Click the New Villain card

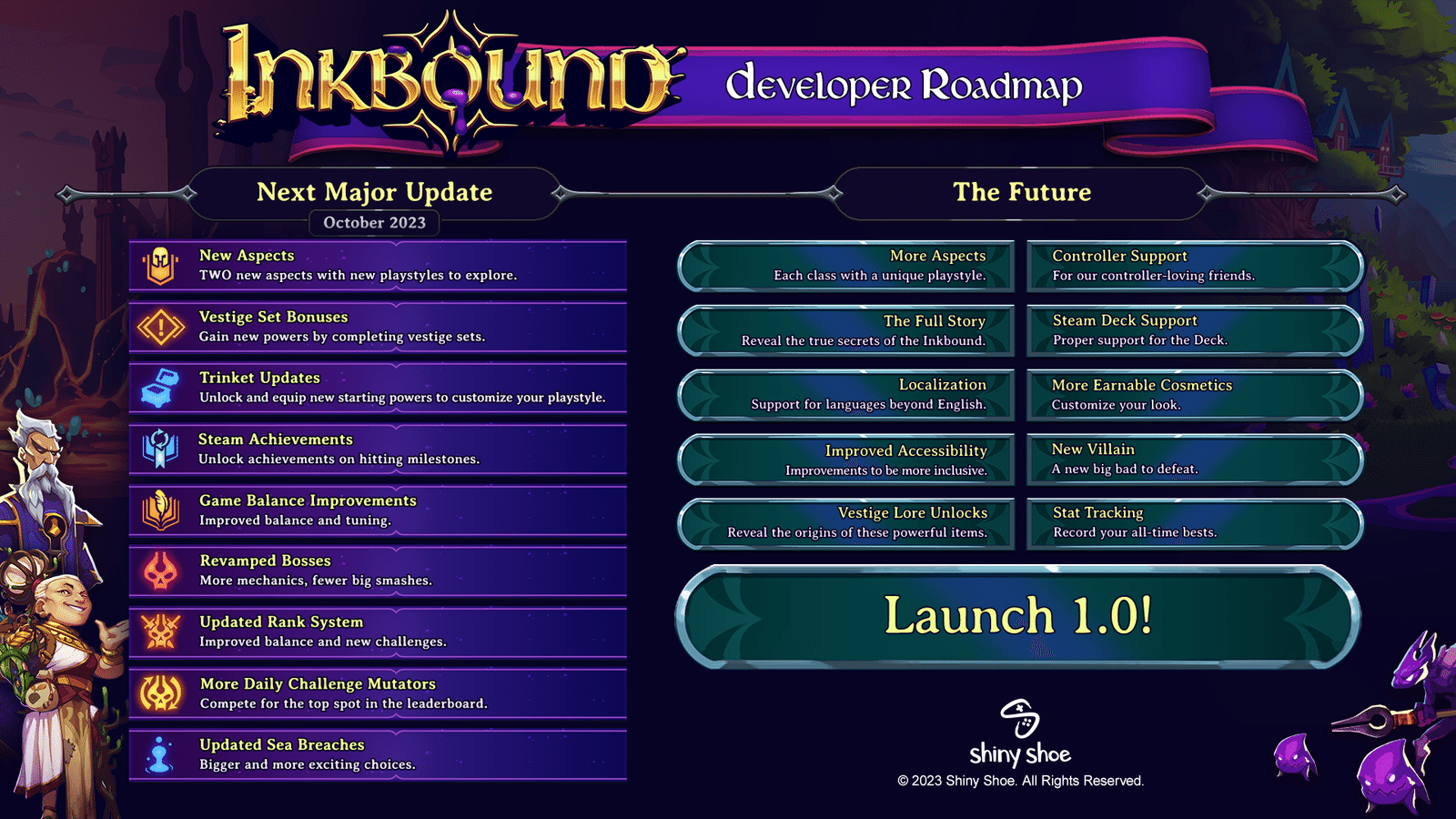coord(1195,460)
